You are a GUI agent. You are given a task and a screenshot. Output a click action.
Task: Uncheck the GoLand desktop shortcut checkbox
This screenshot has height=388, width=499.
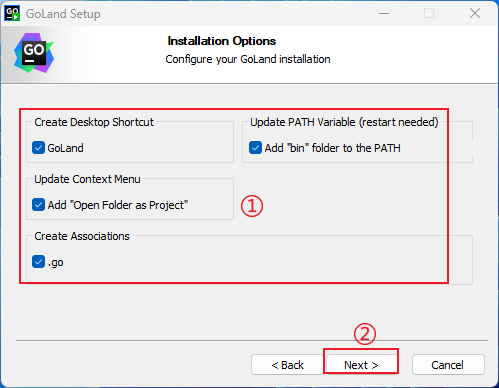click(39, 148)
